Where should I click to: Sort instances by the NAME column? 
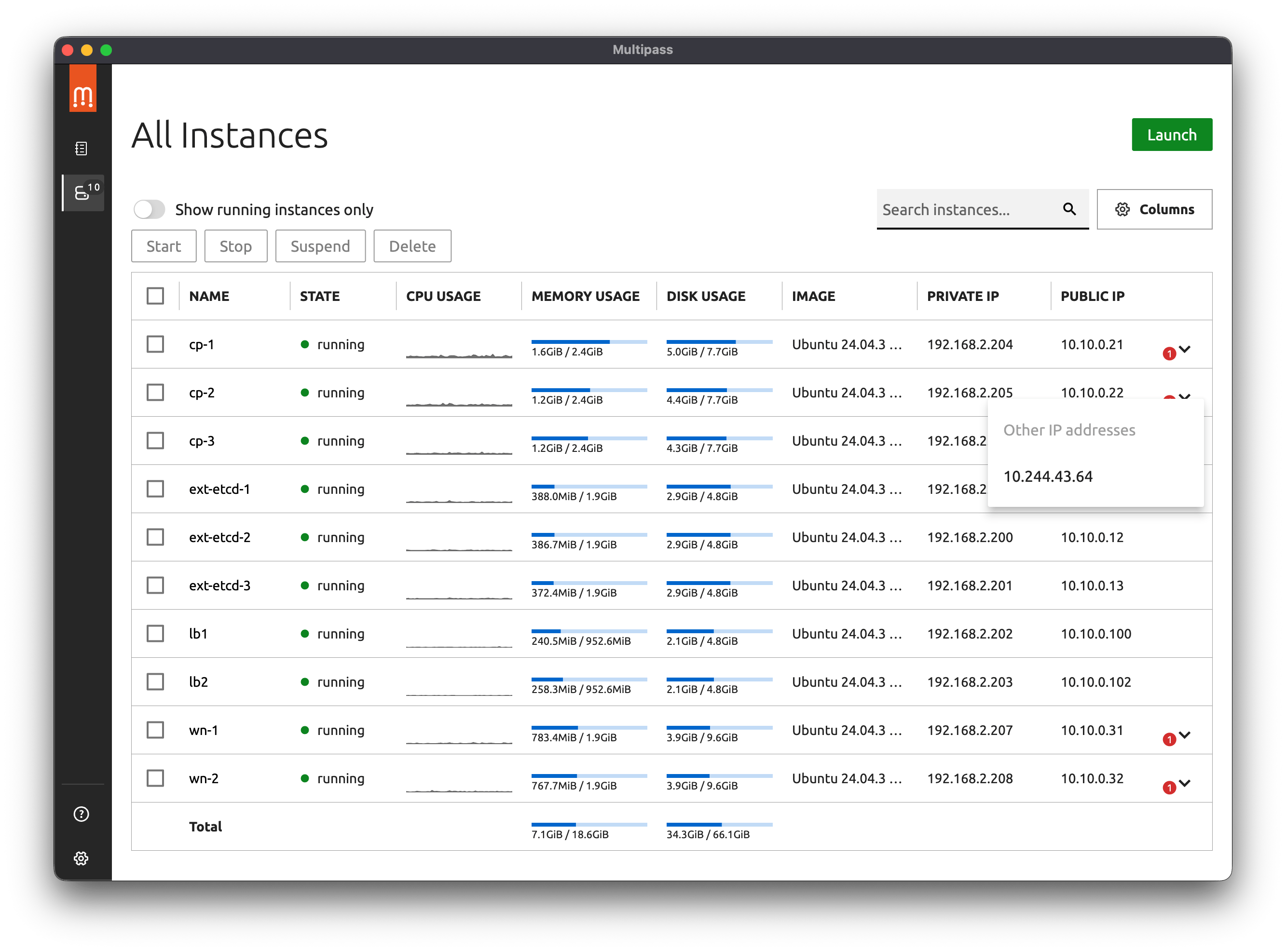tap(209, 296)
